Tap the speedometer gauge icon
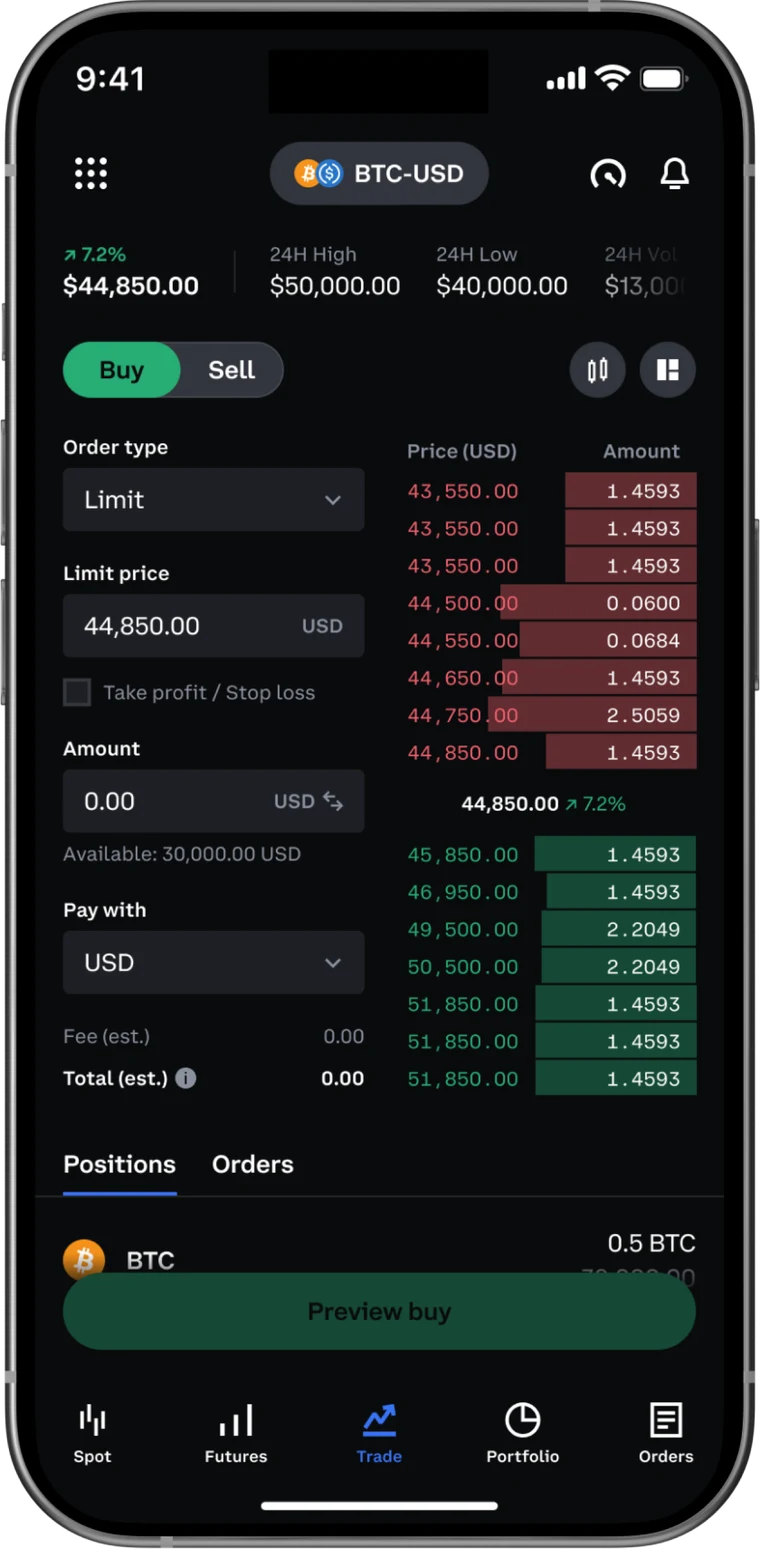Image resolution: width=760 pixels, height=1549 pixels. pos(607,174)
